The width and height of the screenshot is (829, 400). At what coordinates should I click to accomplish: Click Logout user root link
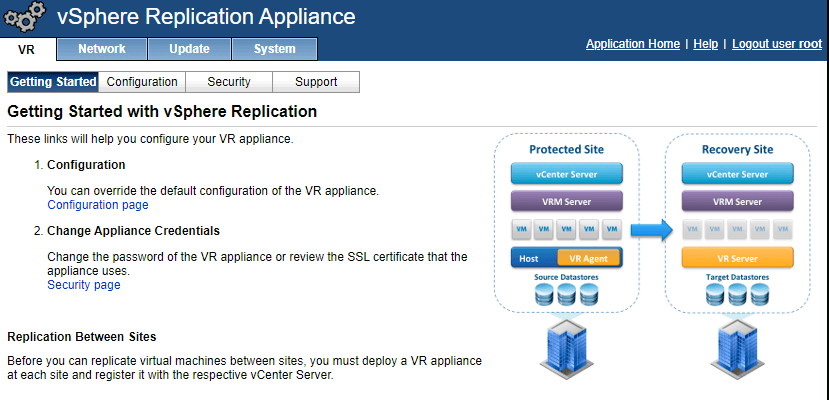coord(777,44)
